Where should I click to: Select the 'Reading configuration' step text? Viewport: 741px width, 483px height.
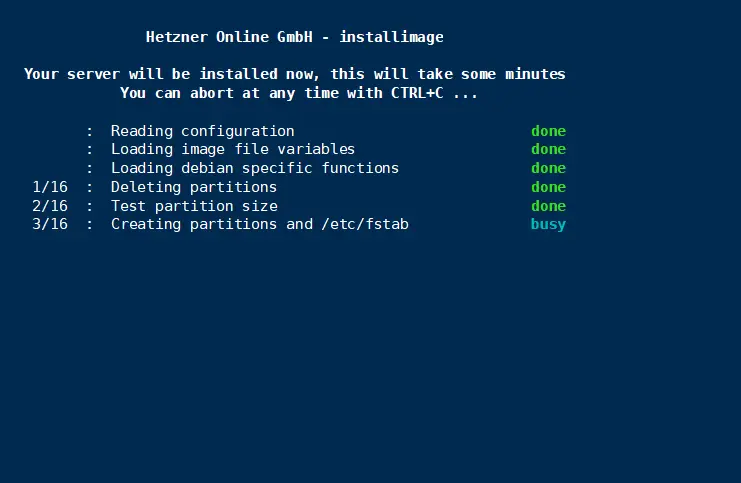[x=202, y=131]
